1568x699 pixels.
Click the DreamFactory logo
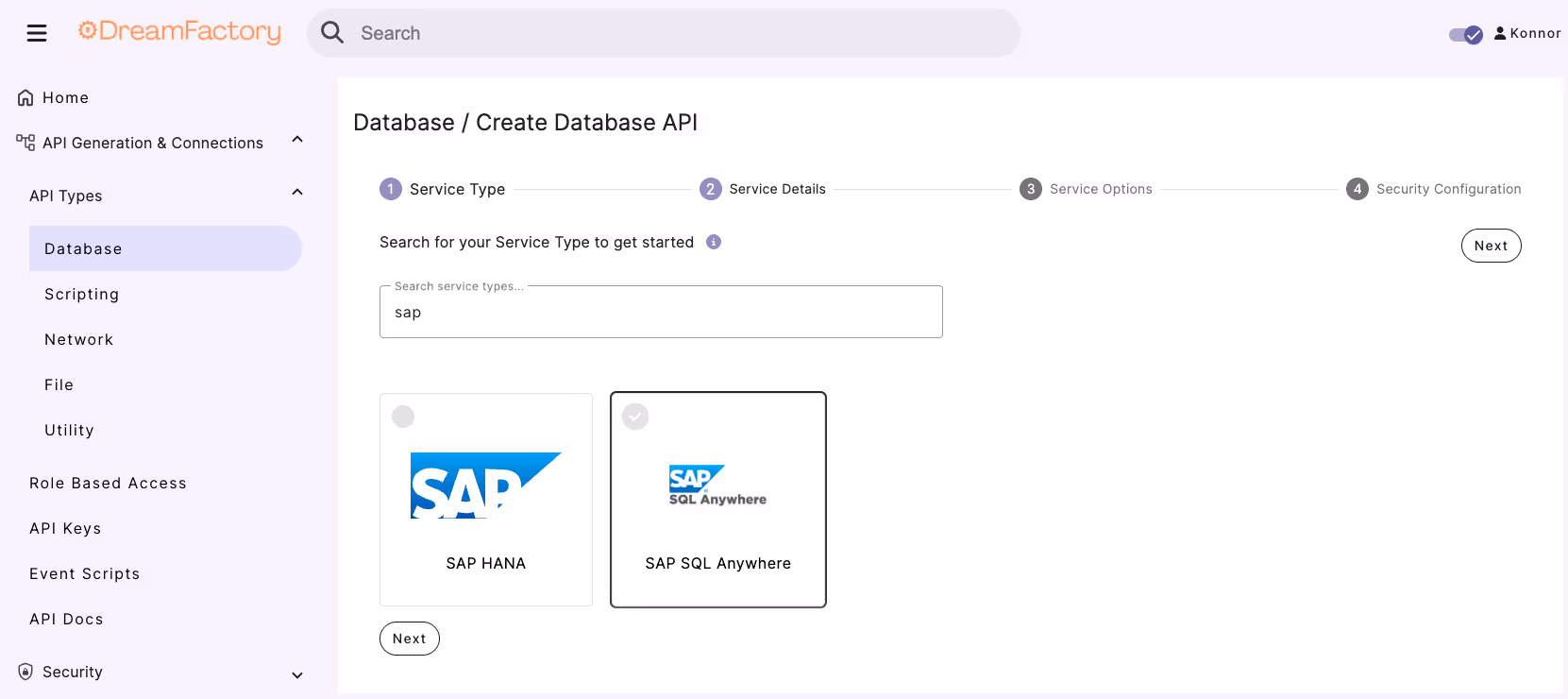pos(179,32)
